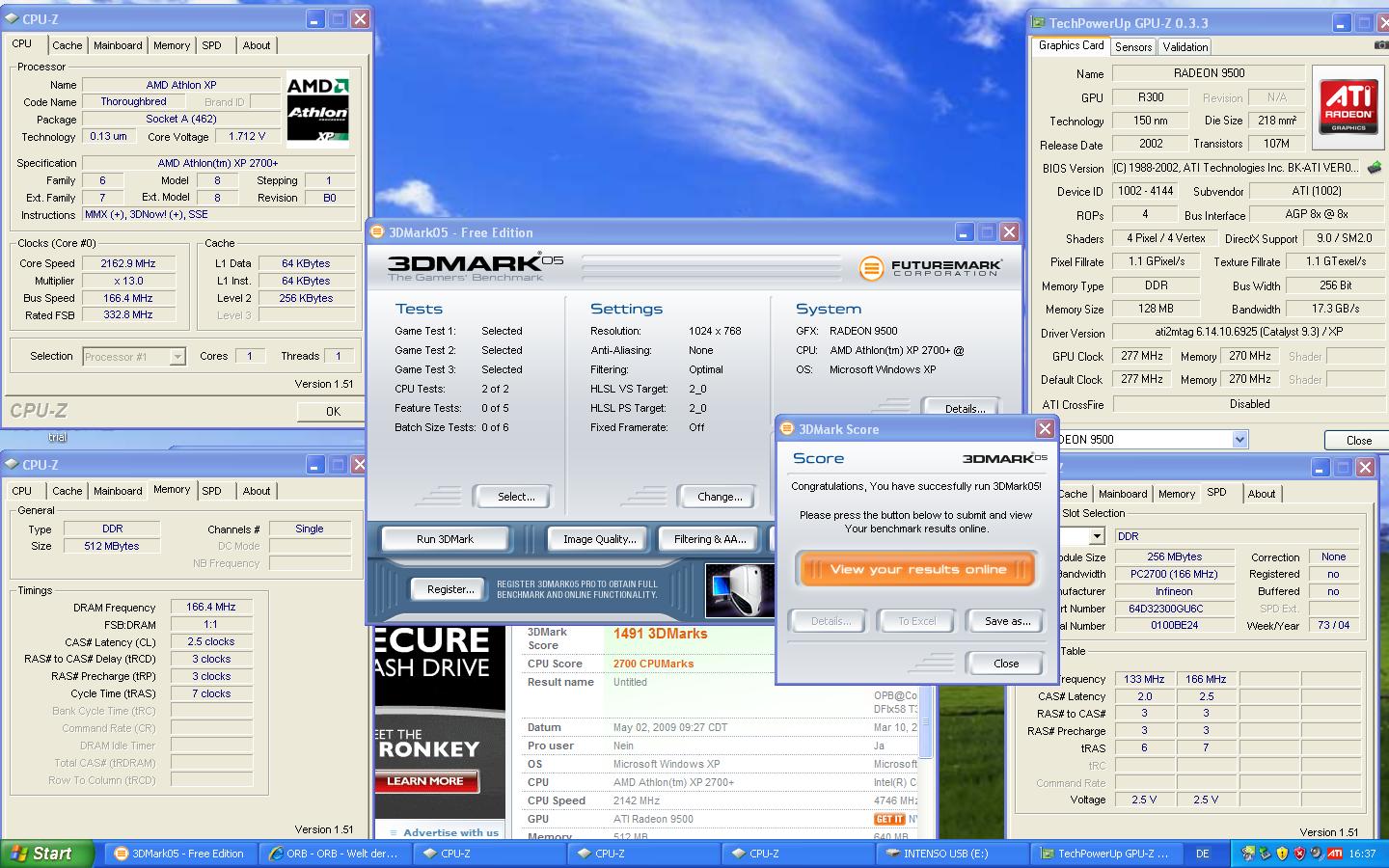
Task: Click View your results online button
Action: [917, 569]
